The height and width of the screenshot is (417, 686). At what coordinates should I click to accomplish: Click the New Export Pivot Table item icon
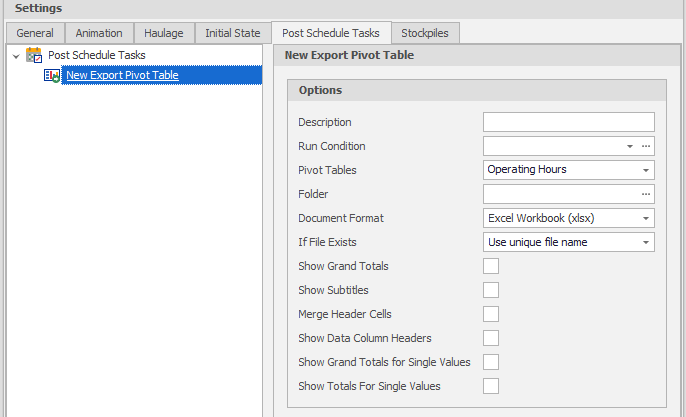pos(52,75)
